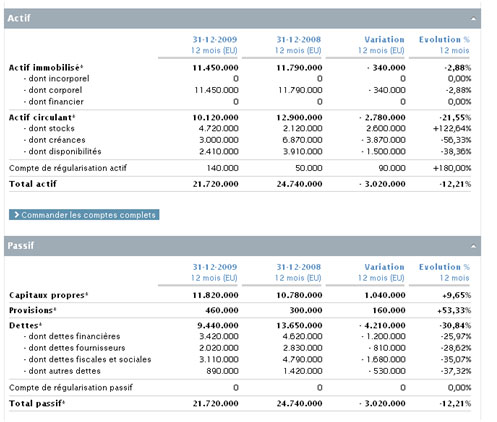This screenshot has height=422, width=497.
Task: Click the 460.000 Provisions value
Action: (x=222, y=310)
